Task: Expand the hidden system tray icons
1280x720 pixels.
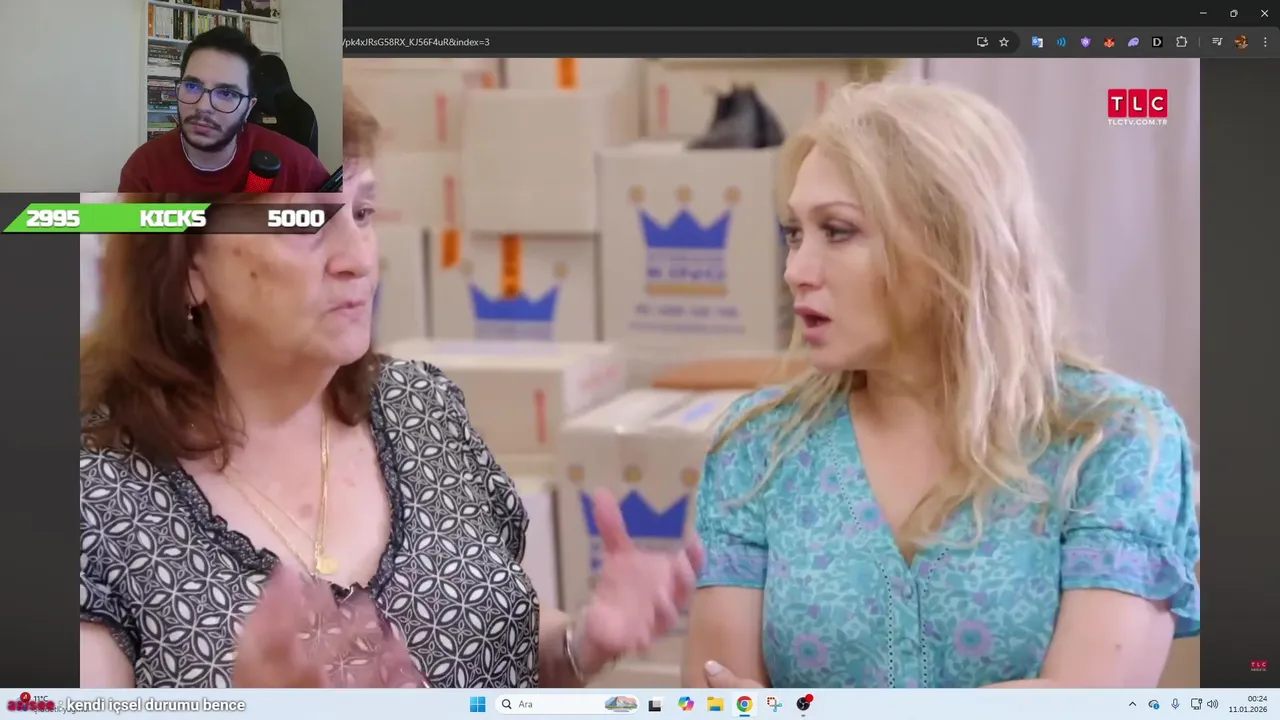Action: pyautogui.click(x=1132, y=704)
